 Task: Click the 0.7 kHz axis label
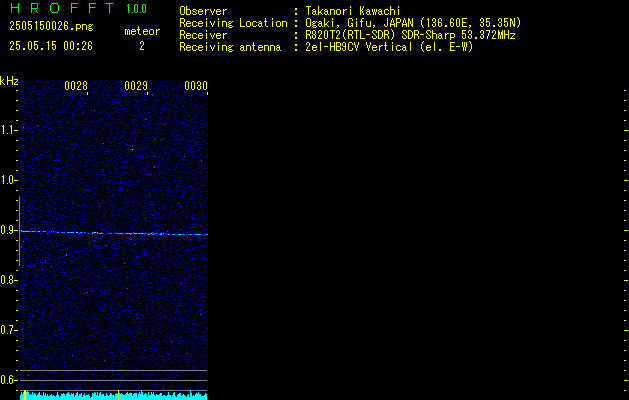[x=8, y=330]
